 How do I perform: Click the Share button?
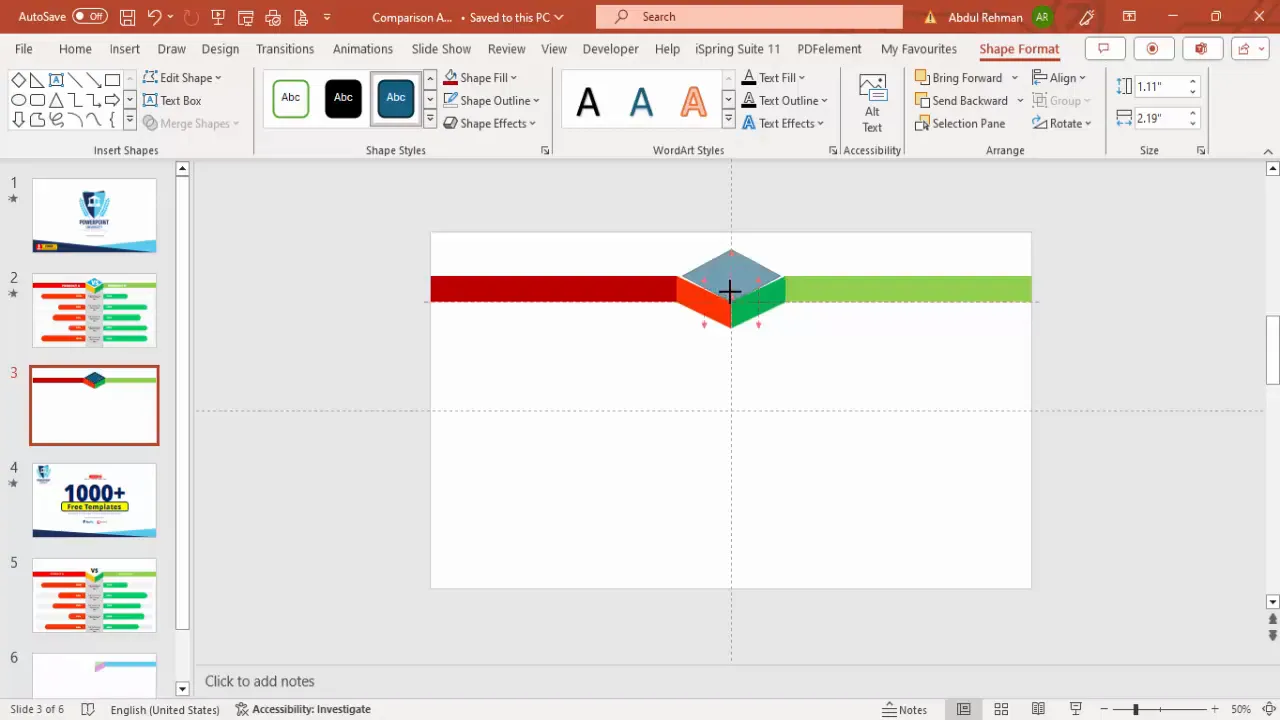pyautogui.click(x=1249, y=49)
